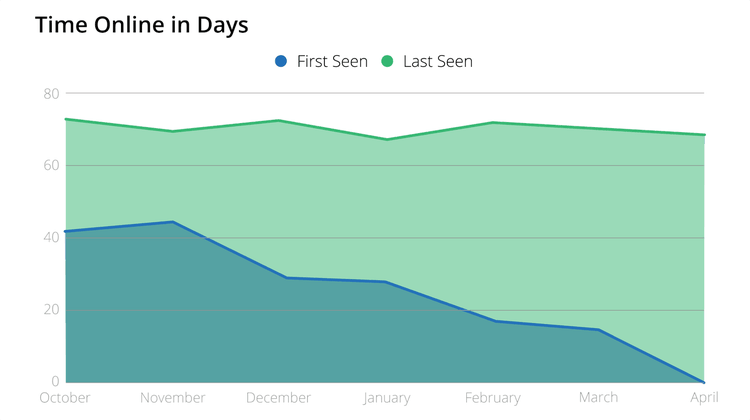Click the green Last Seen legend dot
The image size is (750, 420).
(387, 61)
